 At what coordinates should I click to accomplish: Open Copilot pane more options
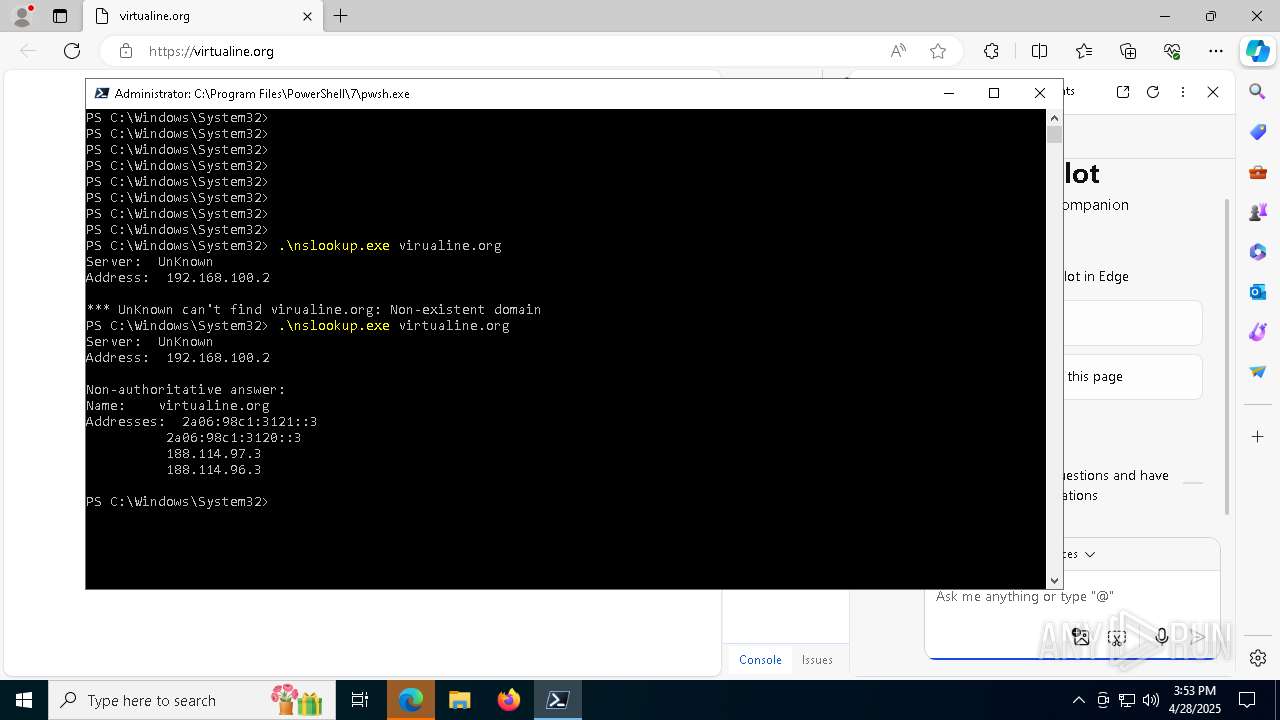(x=1183, y=92)
